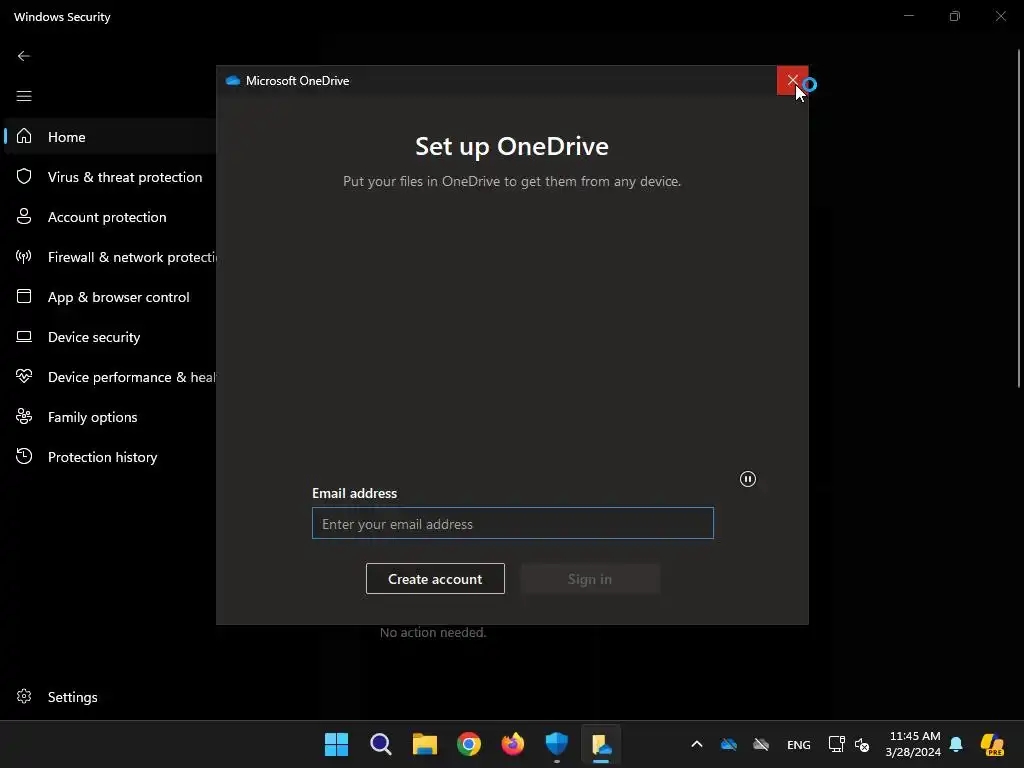This screenshot has width=1024, height=768.
Task: Open the Windows Start menu
Action: pyautogui.click(x=336, y=744)
